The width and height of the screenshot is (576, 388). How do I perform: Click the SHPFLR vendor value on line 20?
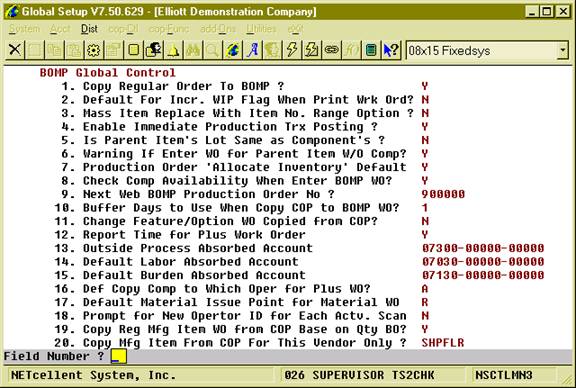[x=443, y=342]
